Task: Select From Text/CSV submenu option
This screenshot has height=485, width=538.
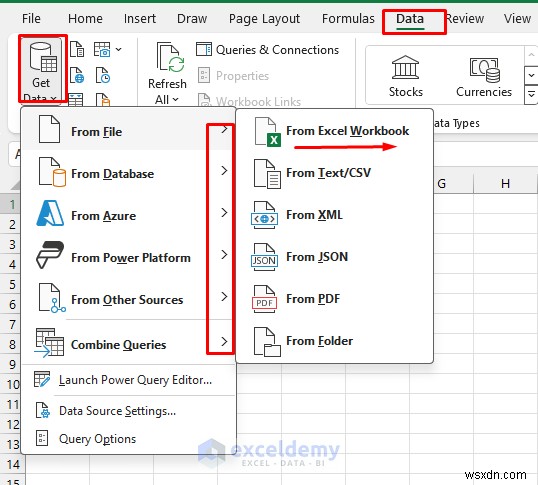Action: [x=335, y=173]
